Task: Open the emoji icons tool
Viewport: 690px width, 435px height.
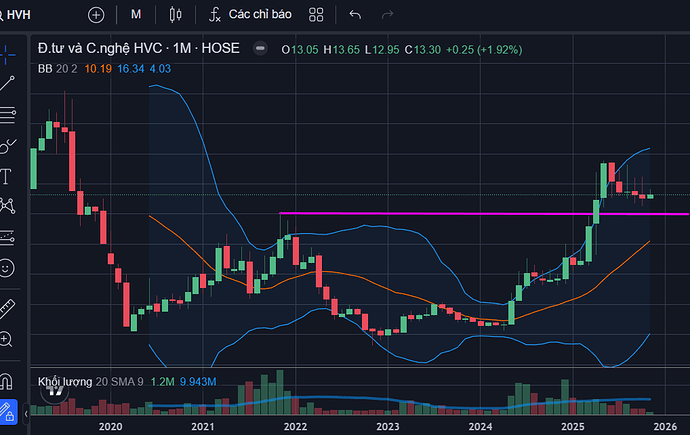Action: pos(7,268)
